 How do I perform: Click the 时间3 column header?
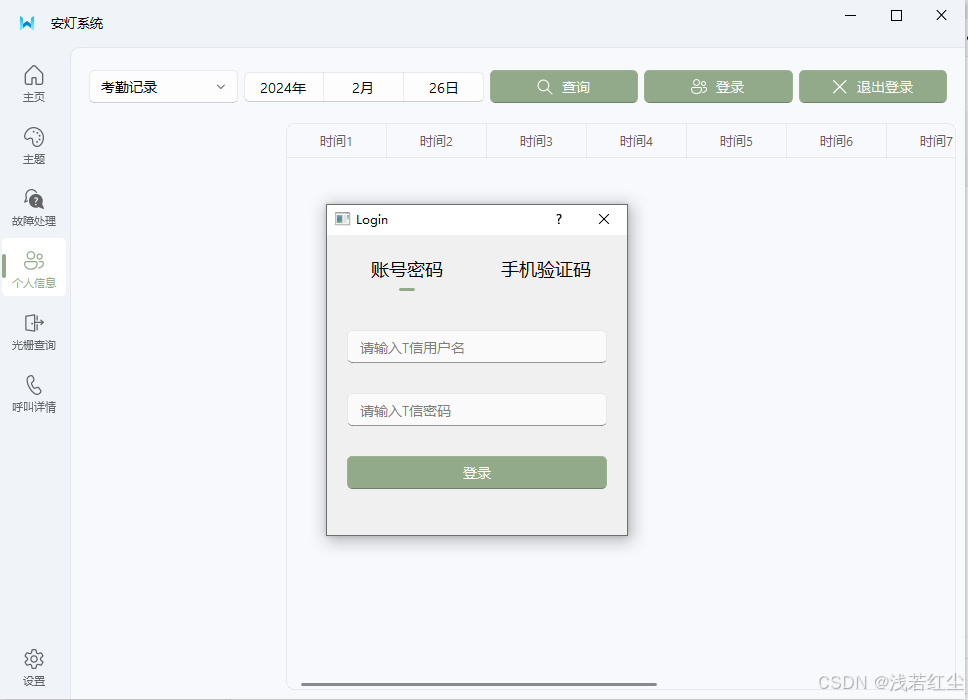click(x=536, y=141)
